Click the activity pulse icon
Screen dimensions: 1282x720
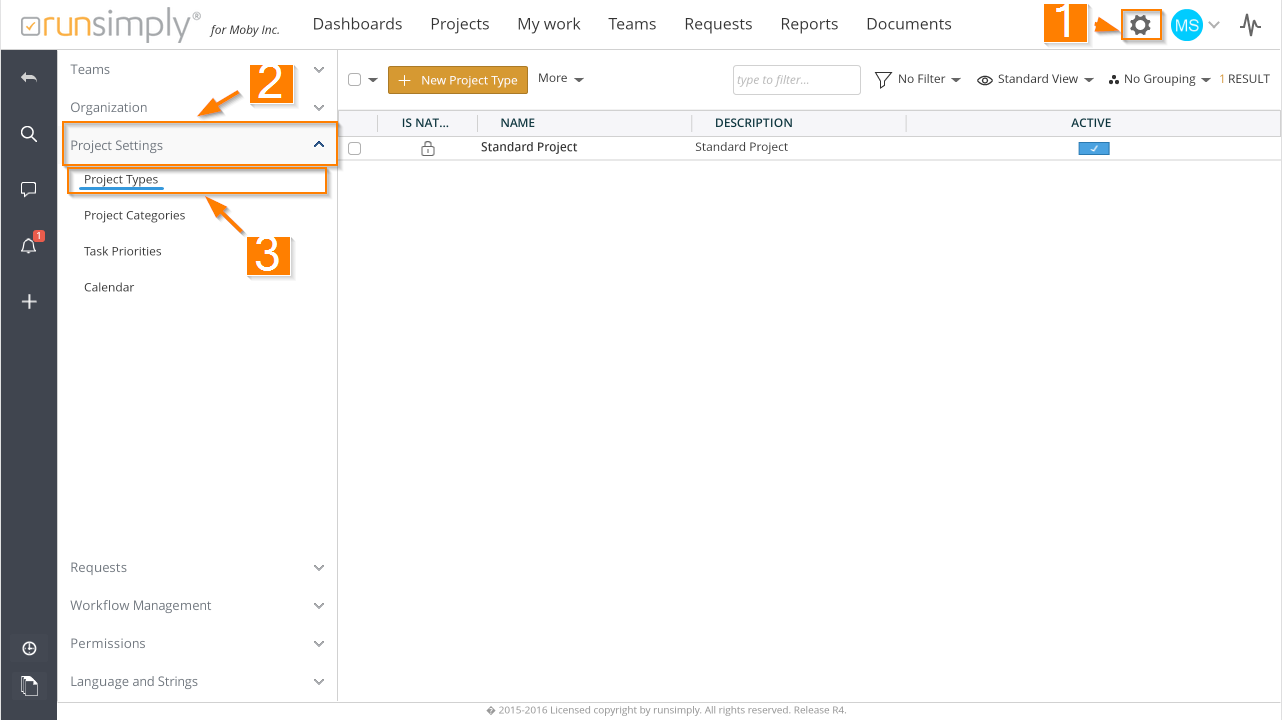(1250, 25)
